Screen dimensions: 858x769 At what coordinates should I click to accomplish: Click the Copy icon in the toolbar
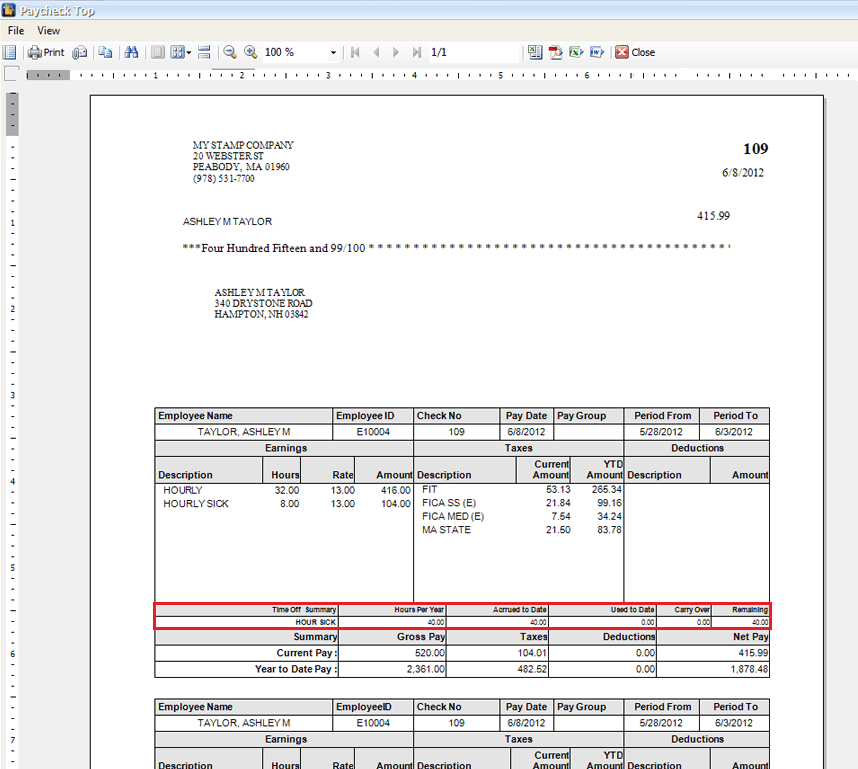[x=106, y=52]
